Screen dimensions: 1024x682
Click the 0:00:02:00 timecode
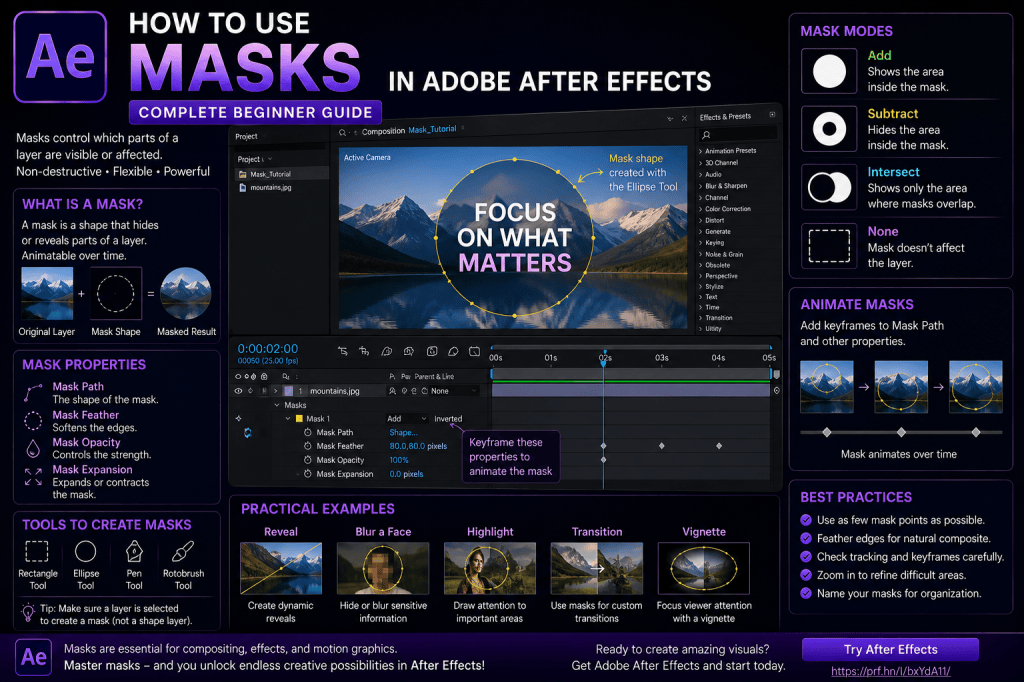pyautogui.click(x=267, y=349)
